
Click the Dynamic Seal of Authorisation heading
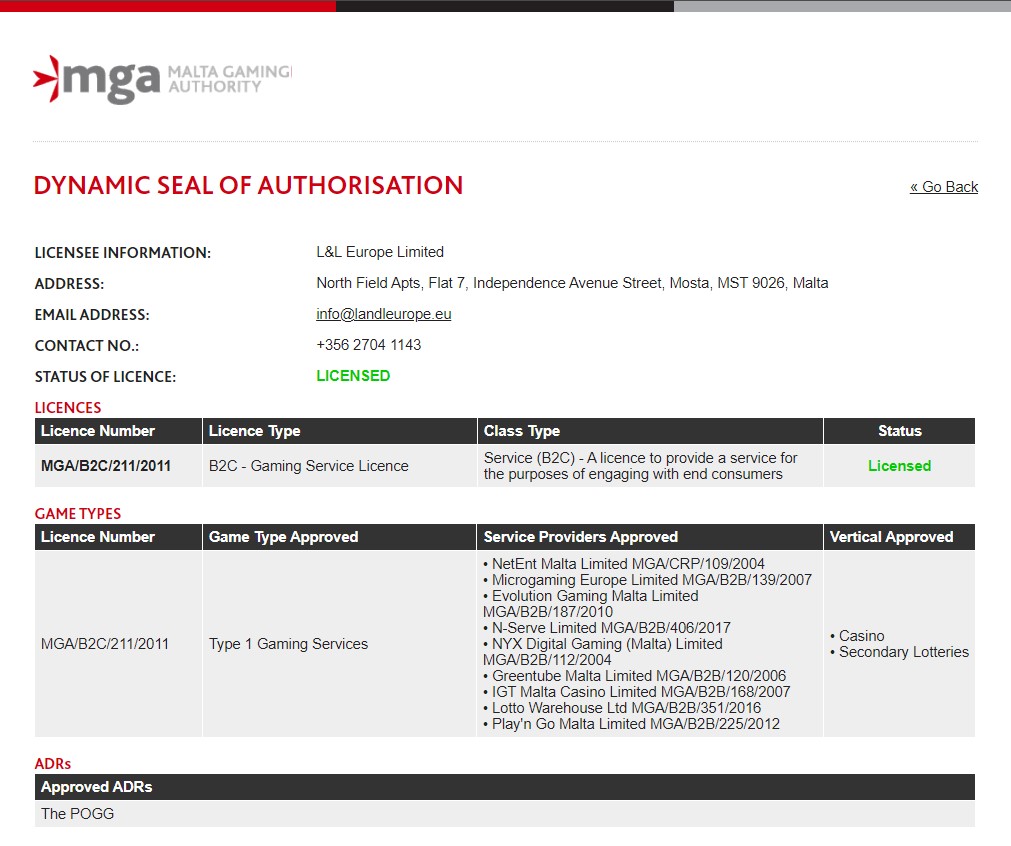[x=248, y=186]
